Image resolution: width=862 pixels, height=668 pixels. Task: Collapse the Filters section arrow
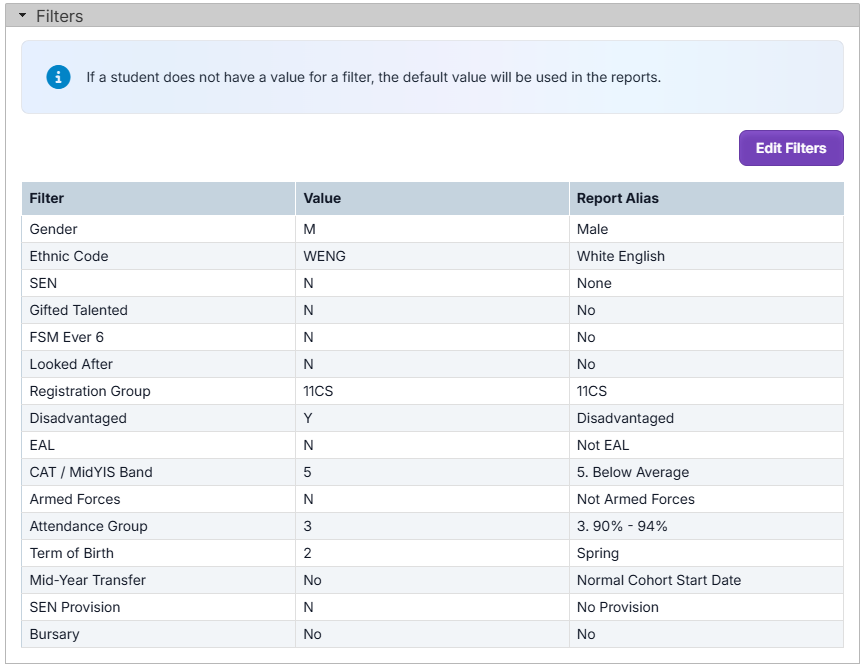22,16
